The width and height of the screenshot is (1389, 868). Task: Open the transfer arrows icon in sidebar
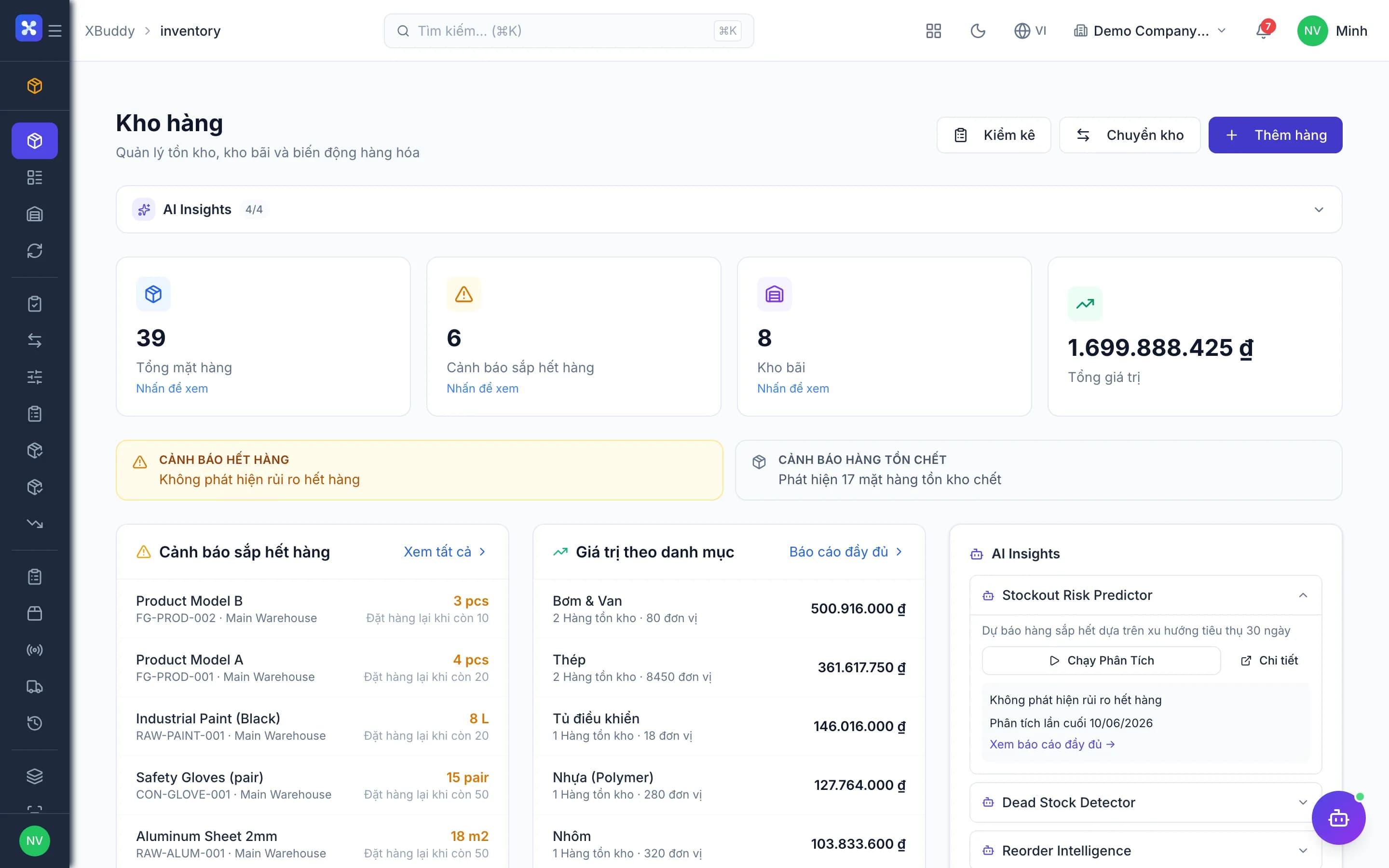click(x=34, y=340)
